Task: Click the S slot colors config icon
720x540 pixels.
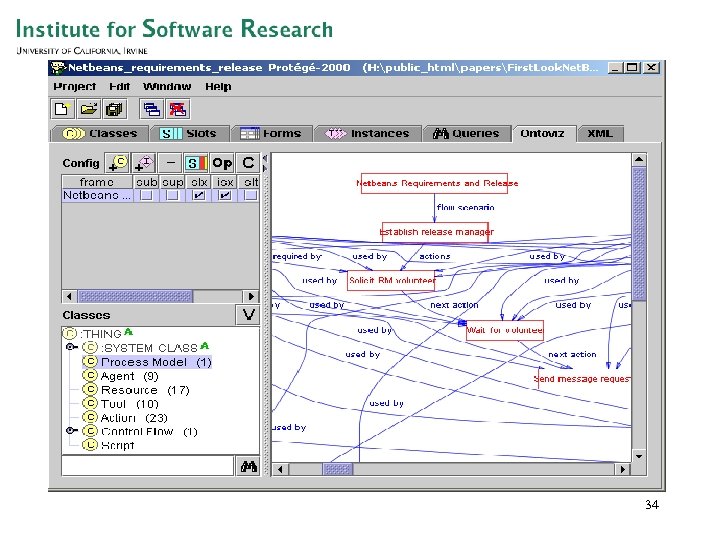Action: 196,163
